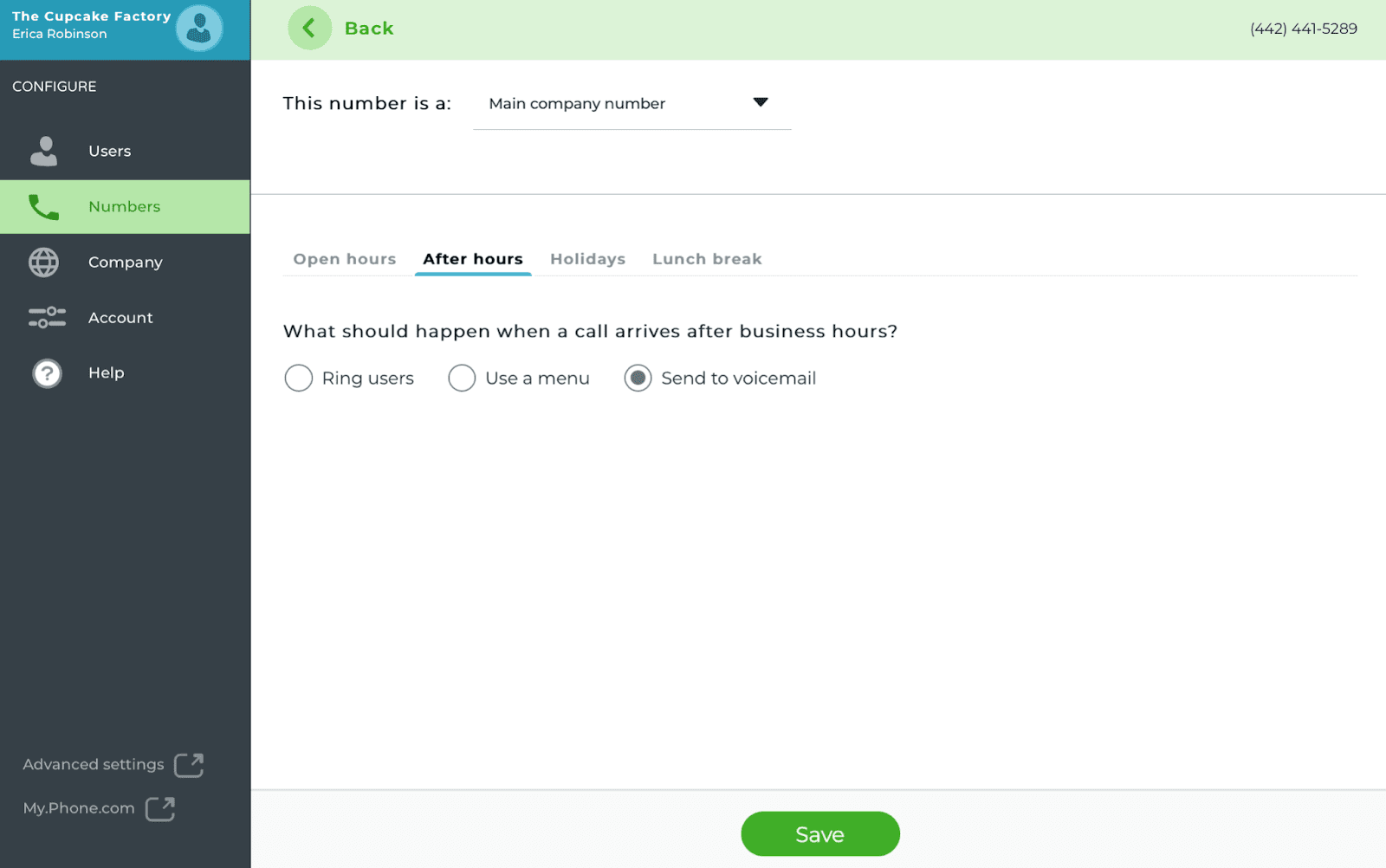The width and height of the screenshot is (1386, 868).
Task: Choose the Send to voicemail radio button
Action: click(638, 378)
